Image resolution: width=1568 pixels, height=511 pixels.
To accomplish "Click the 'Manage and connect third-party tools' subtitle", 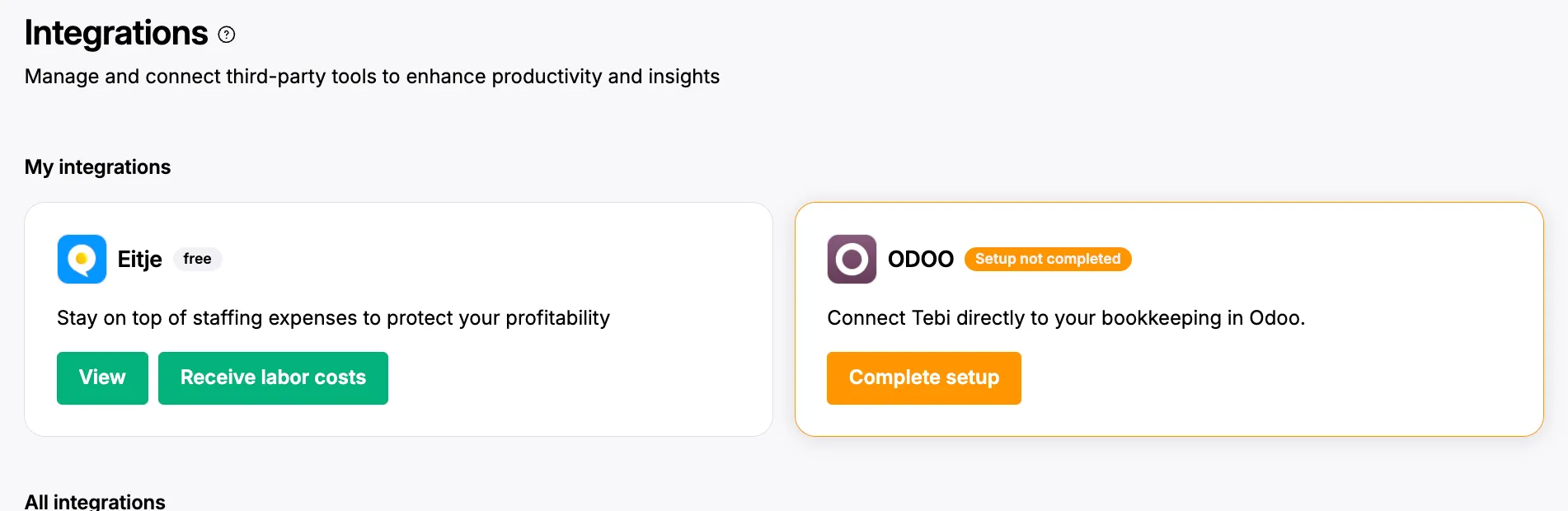I will [x=372, y=77].
